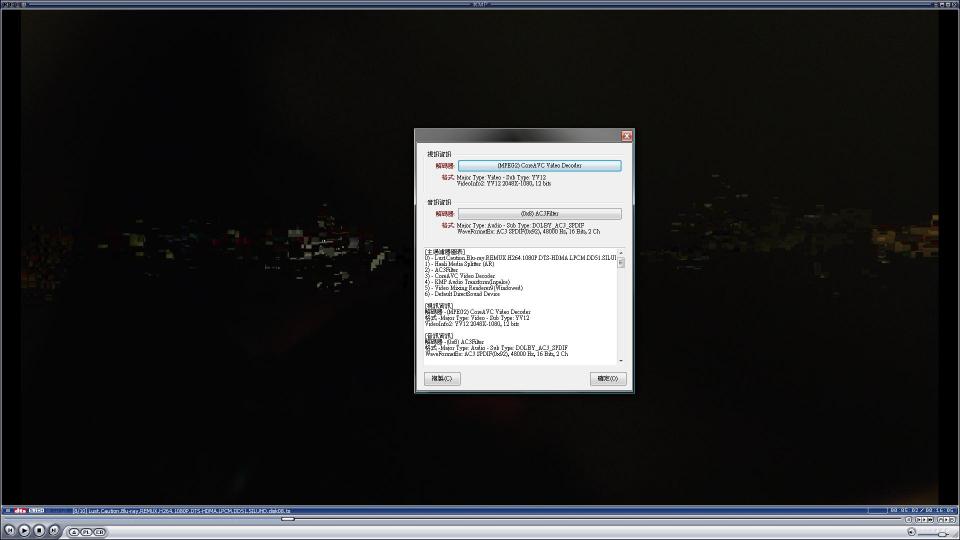Click the seek bar position handle
The width and height of the screenshot is (960, 540).
pos(288,519)
